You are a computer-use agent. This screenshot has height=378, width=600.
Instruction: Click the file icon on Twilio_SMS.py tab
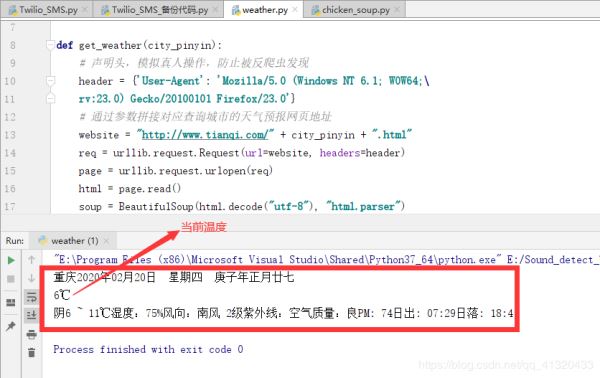(13, 10)
